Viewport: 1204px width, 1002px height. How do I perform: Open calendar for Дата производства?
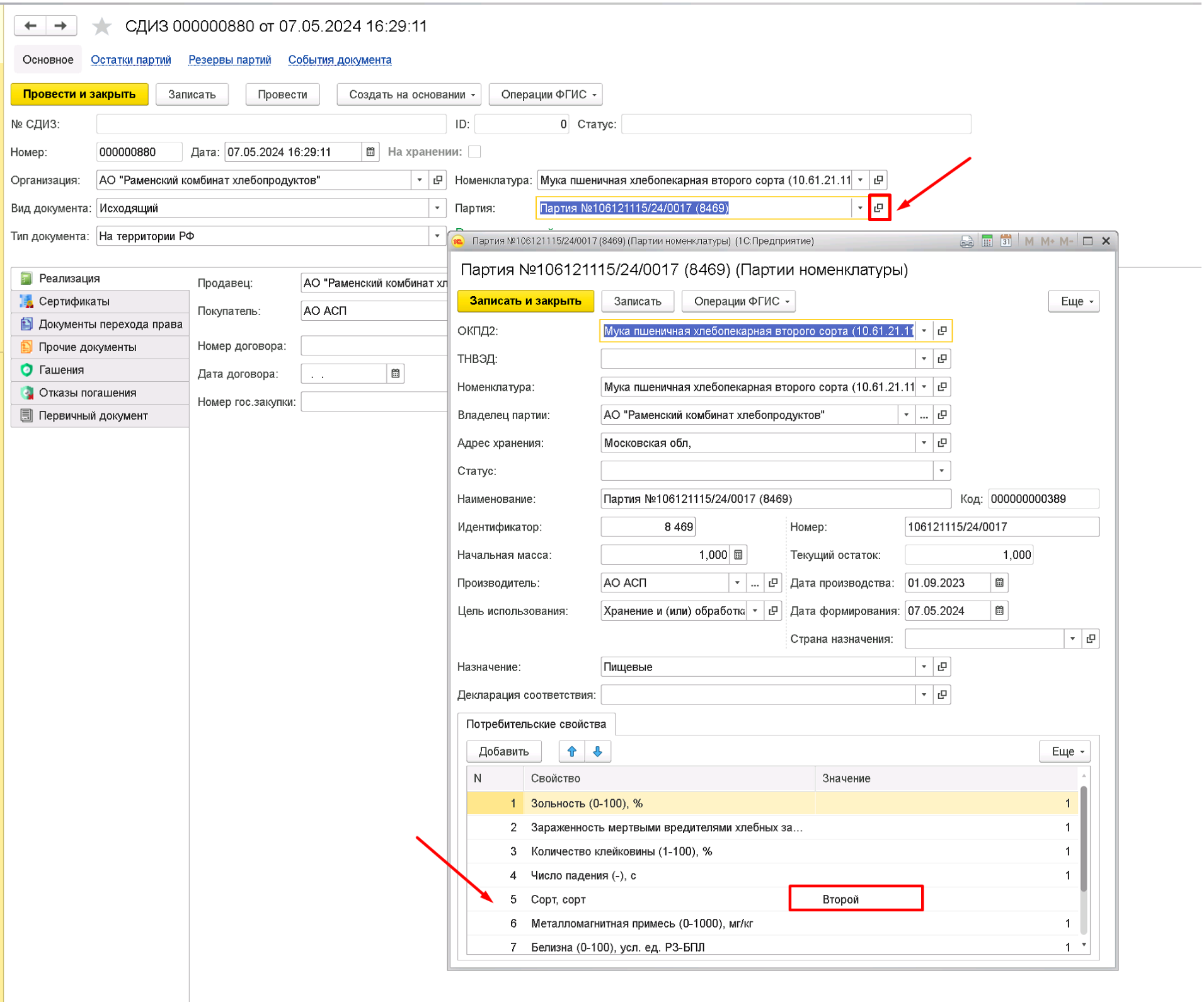[999, 583]
